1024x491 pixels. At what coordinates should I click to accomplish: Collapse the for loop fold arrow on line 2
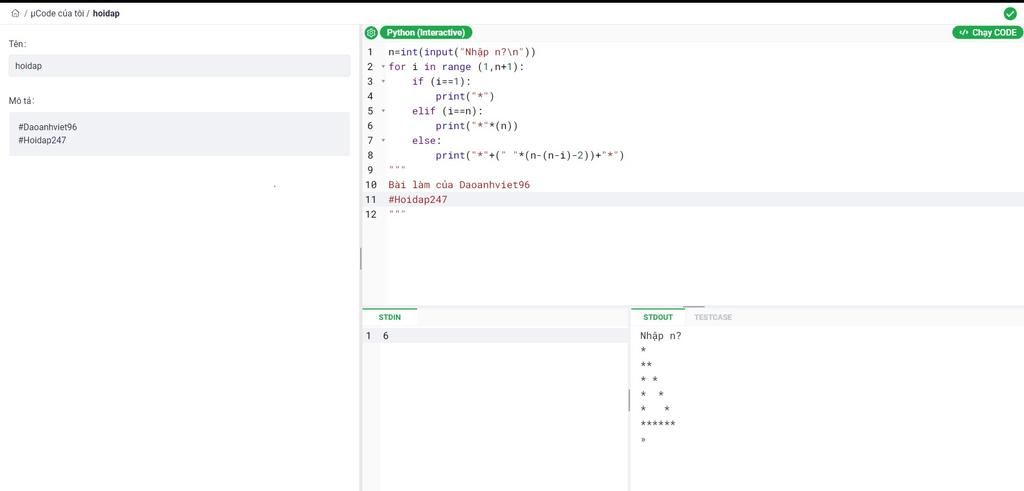point(383,67)
